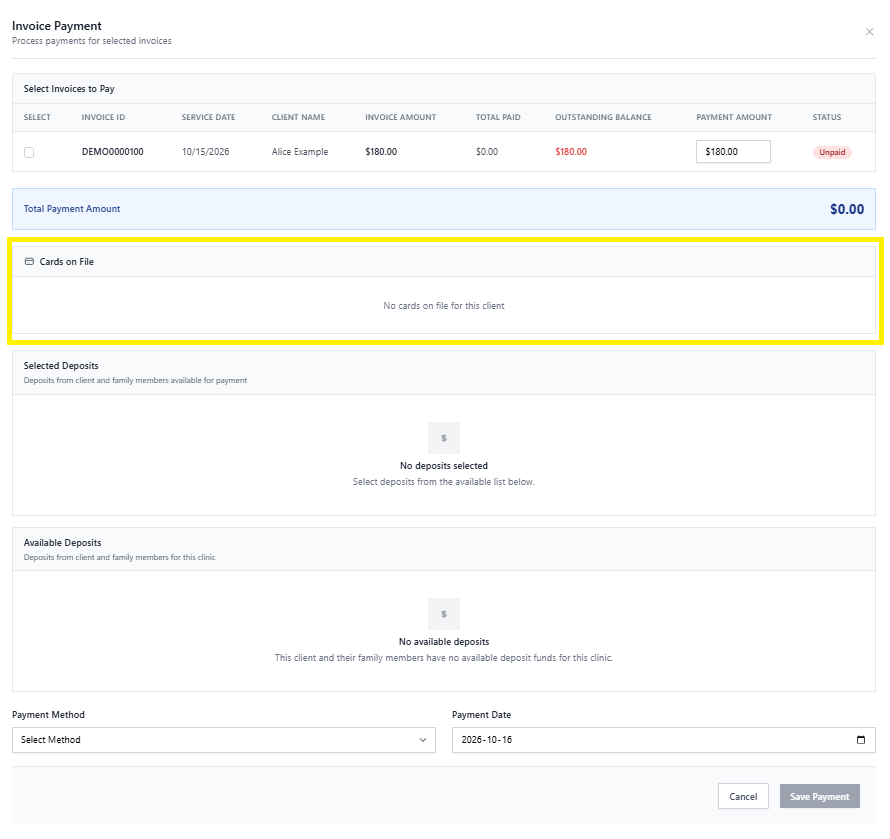Click the Payment Date field
This screenshot has height=839, width=890.
664,740
